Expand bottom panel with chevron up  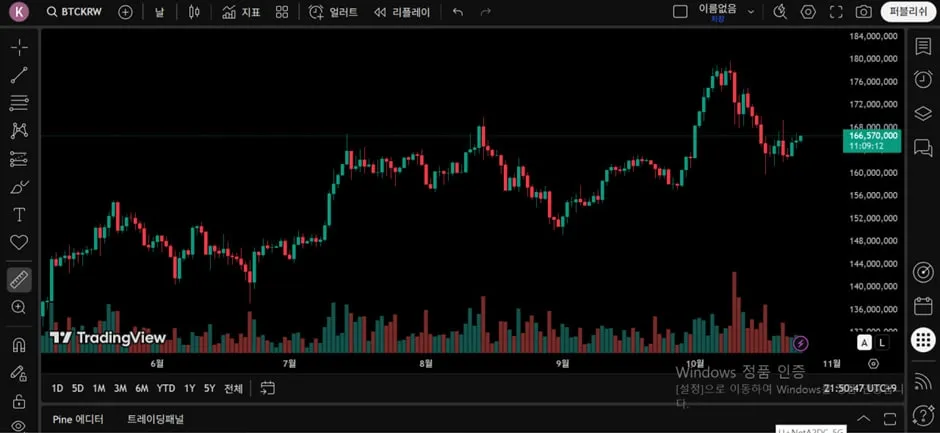click(x=863, y=418)
